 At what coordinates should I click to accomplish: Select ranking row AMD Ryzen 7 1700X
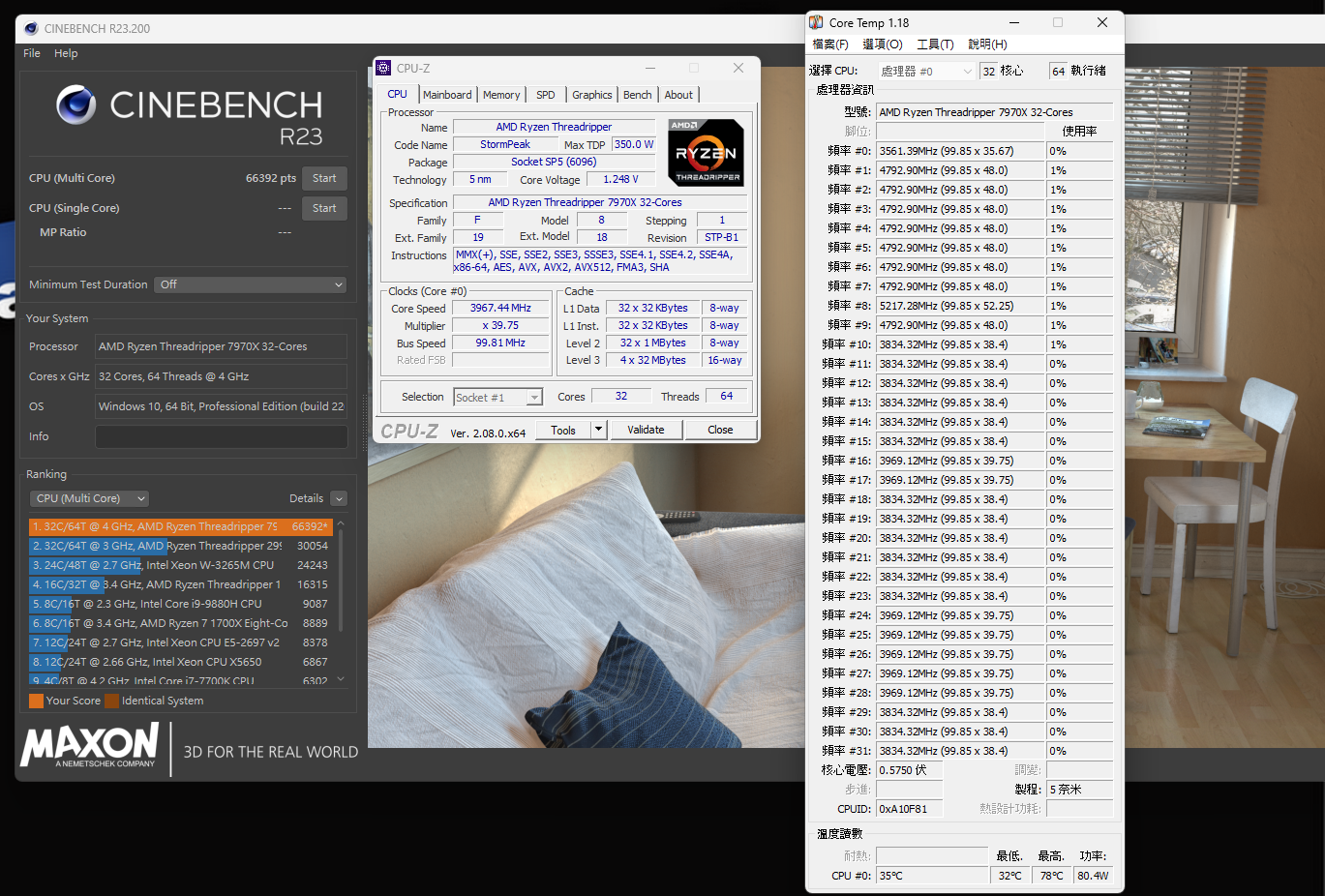181,623
